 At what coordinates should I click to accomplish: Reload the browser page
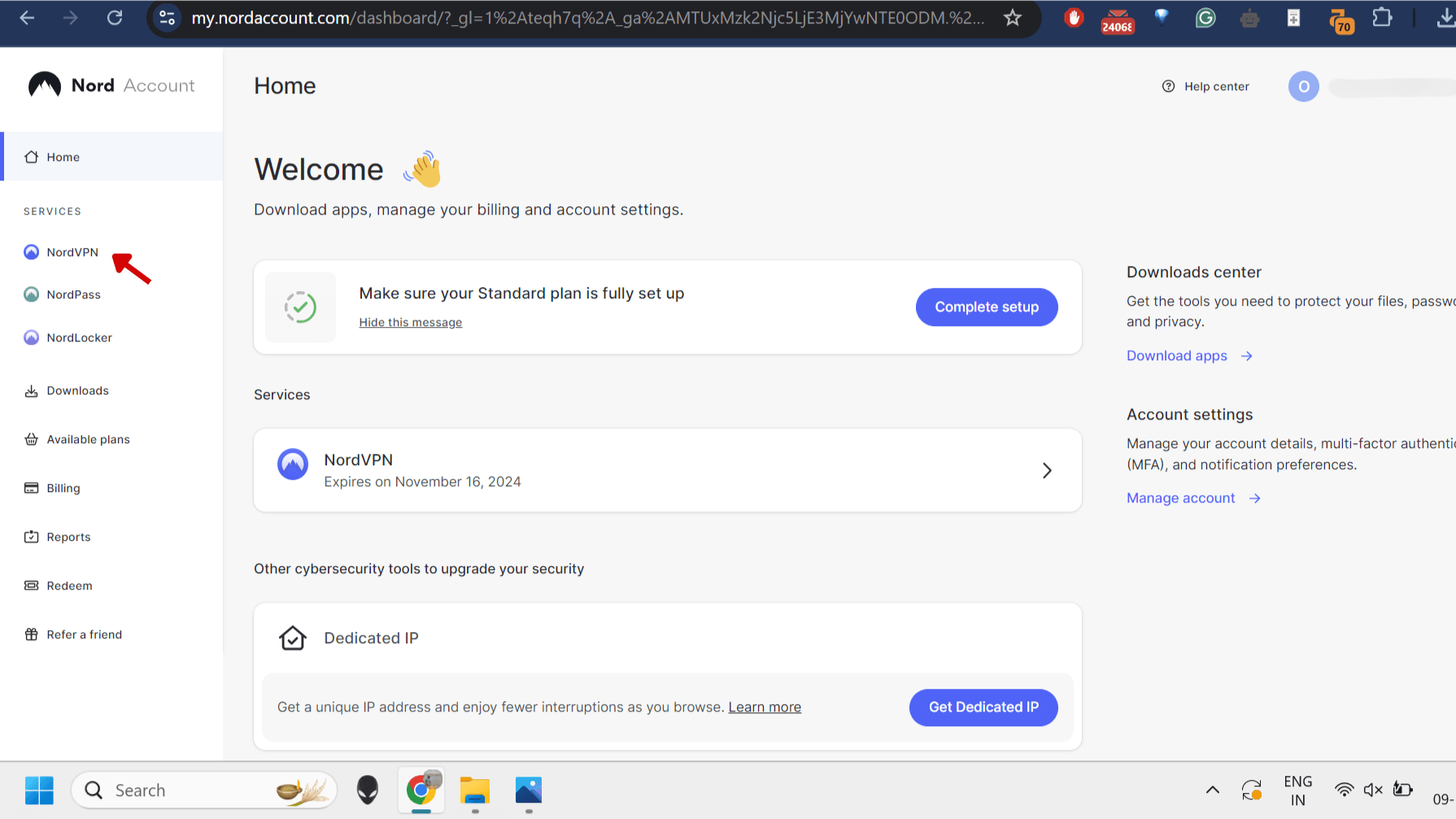pyautogui.click(x=115, y=18)
